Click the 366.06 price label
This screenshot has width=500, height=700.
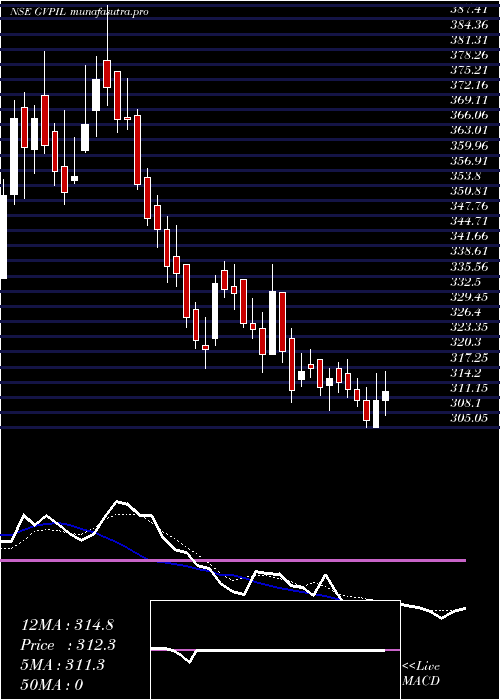pyautogui.click(x=467, y=115)
